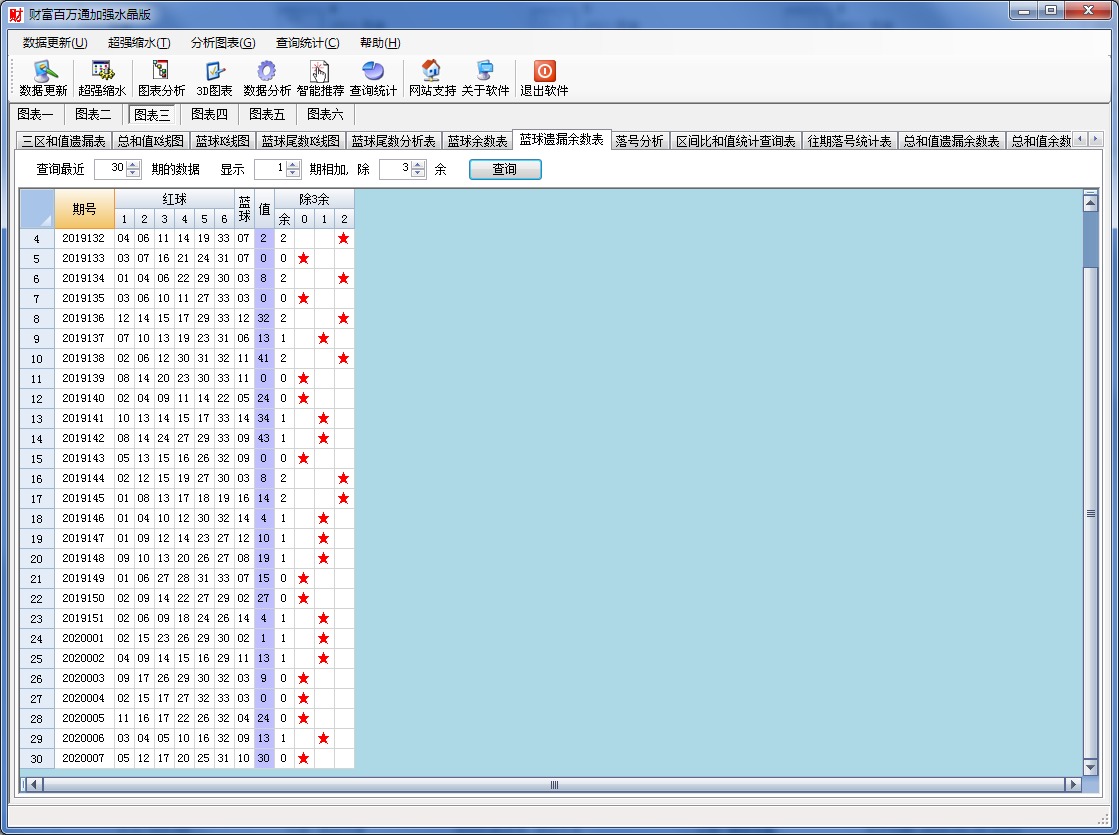Click the horizontal scrollbar thumb below the table
The width and height of the screenshot is (1119, 835).
553,785
